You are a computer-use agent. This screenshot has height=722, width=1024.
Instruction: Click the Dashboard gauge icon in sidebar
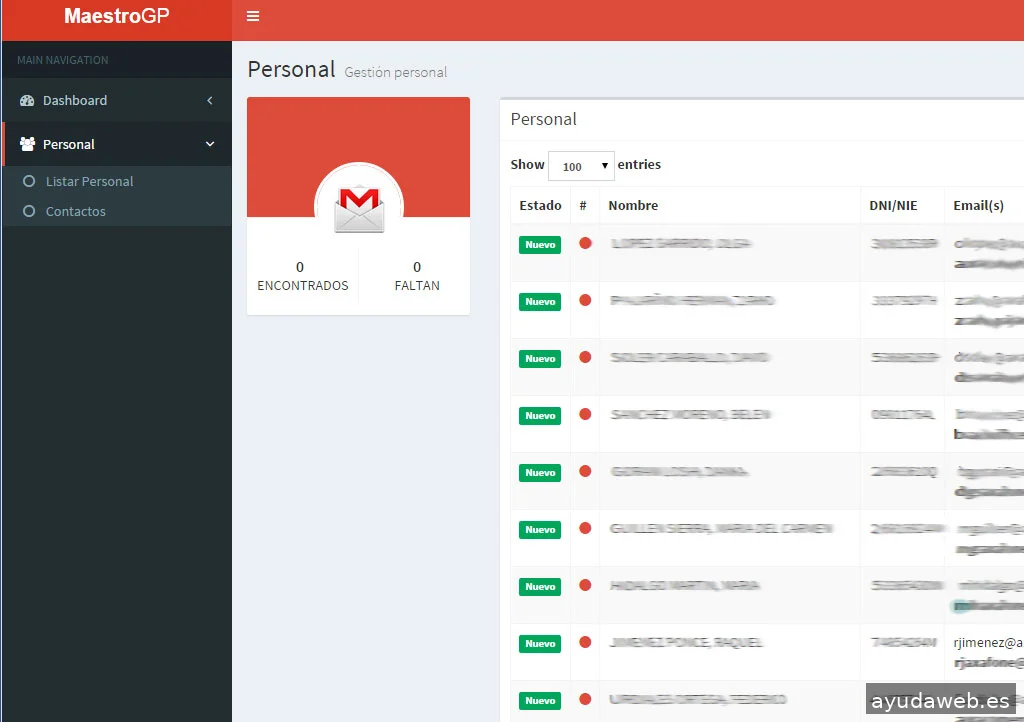27,101
